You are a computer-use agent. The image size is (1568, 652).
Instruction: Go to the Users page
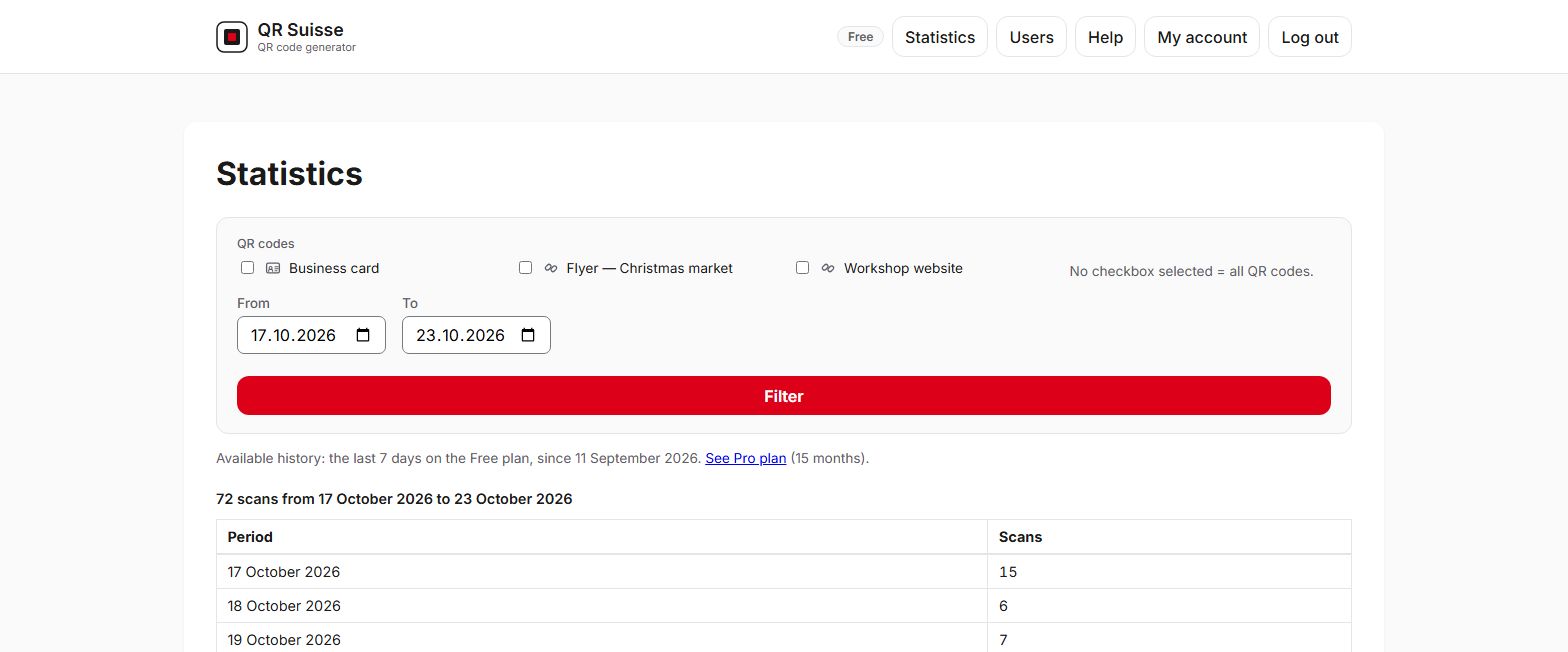click(x=1031, y=37)
